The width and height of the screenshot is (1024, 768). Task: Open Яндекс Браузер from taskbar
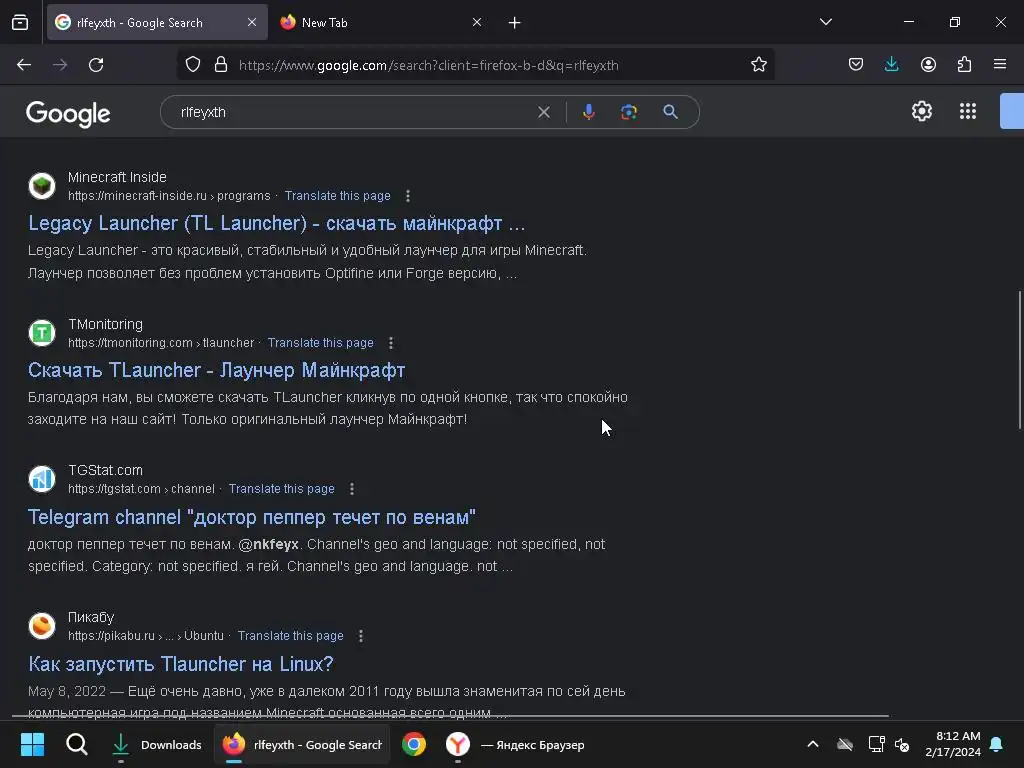pos(515,744)
